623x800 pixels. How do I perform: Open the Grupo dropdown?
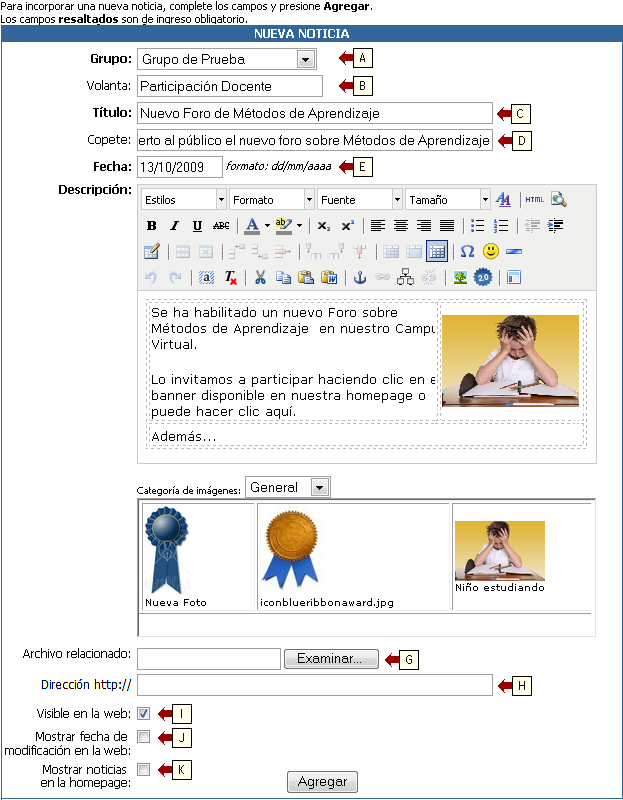227,59
